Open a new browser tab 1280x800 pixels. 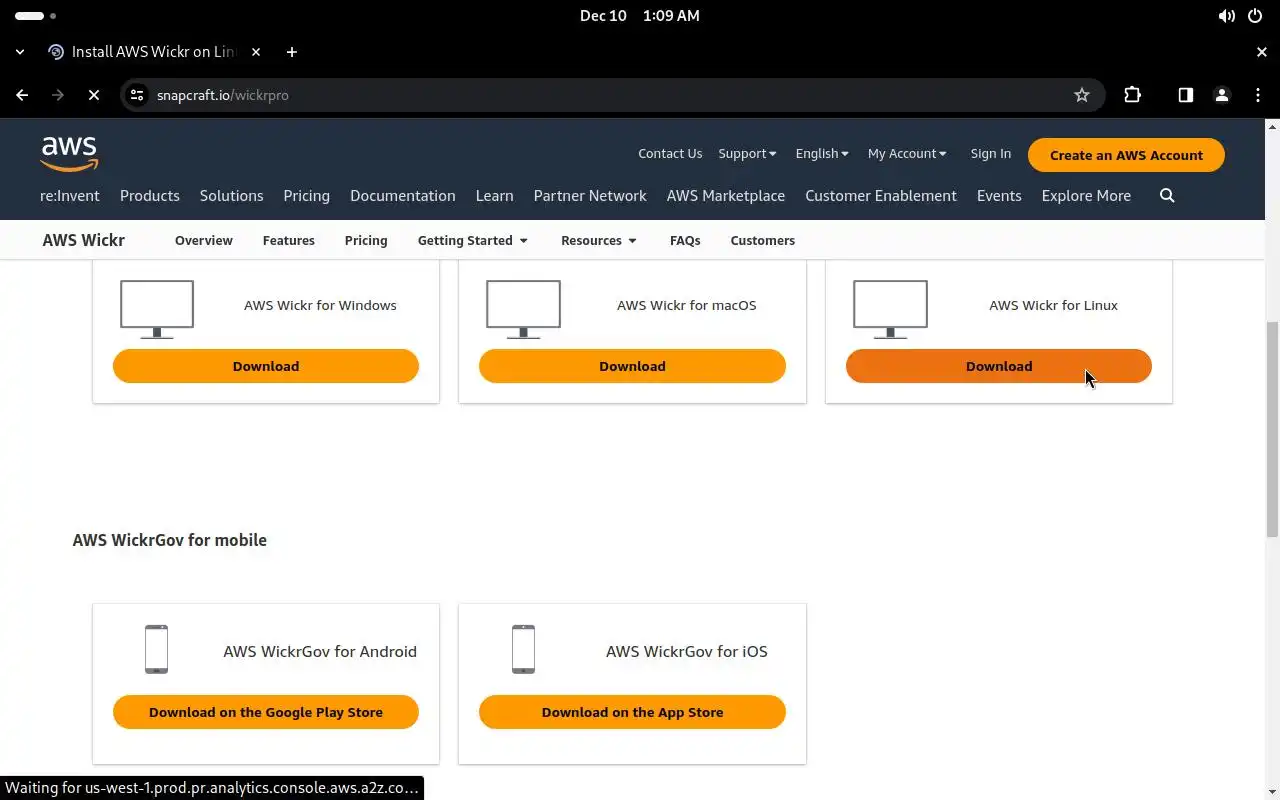click(x=291, y=52)
